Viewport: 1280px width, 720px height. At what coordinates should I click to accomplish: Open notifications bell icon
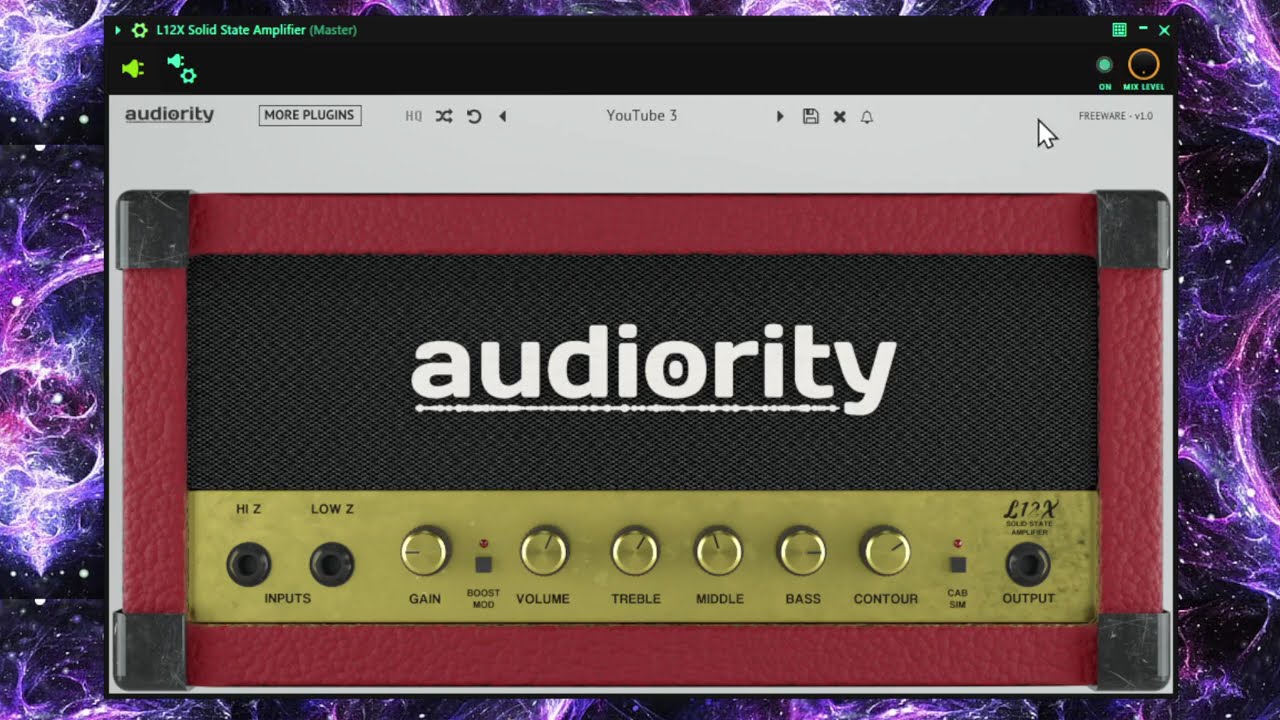pos(867,116)
